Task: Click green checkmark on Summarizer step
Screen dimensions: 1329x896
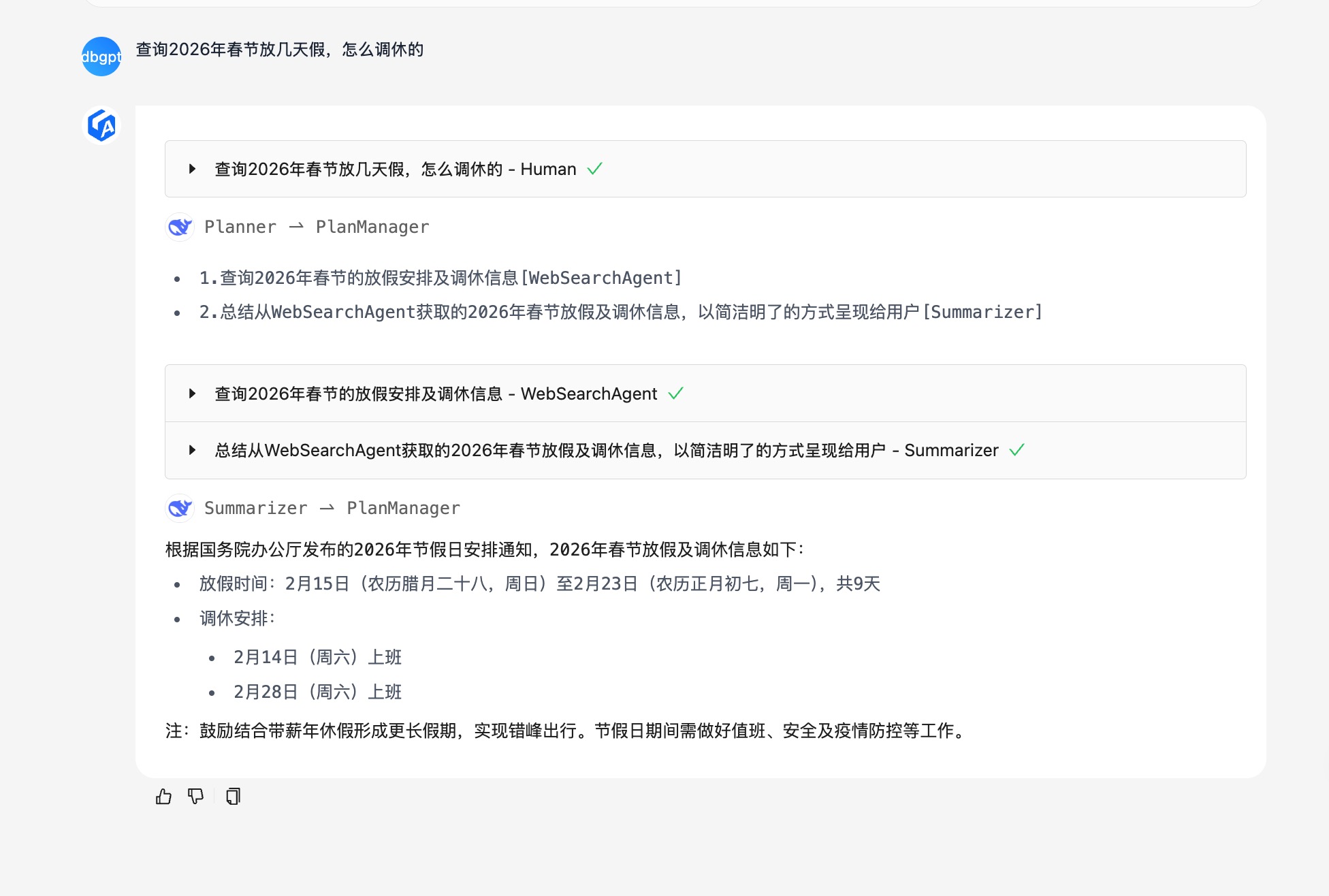Action: coord(1016,450)
